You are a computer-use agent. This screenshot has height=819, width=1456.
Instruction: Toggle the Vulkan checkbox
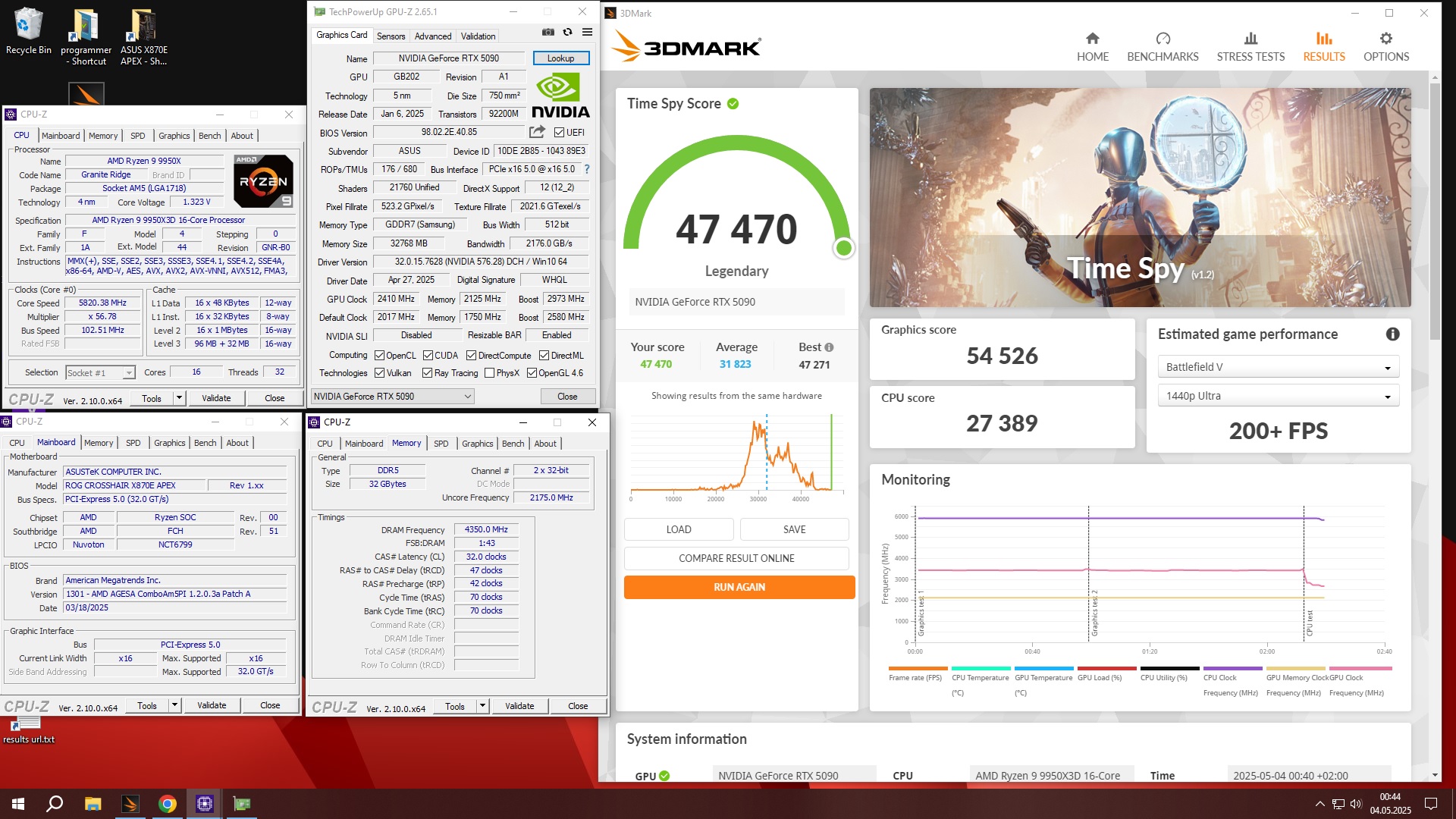tap(379, 373)
